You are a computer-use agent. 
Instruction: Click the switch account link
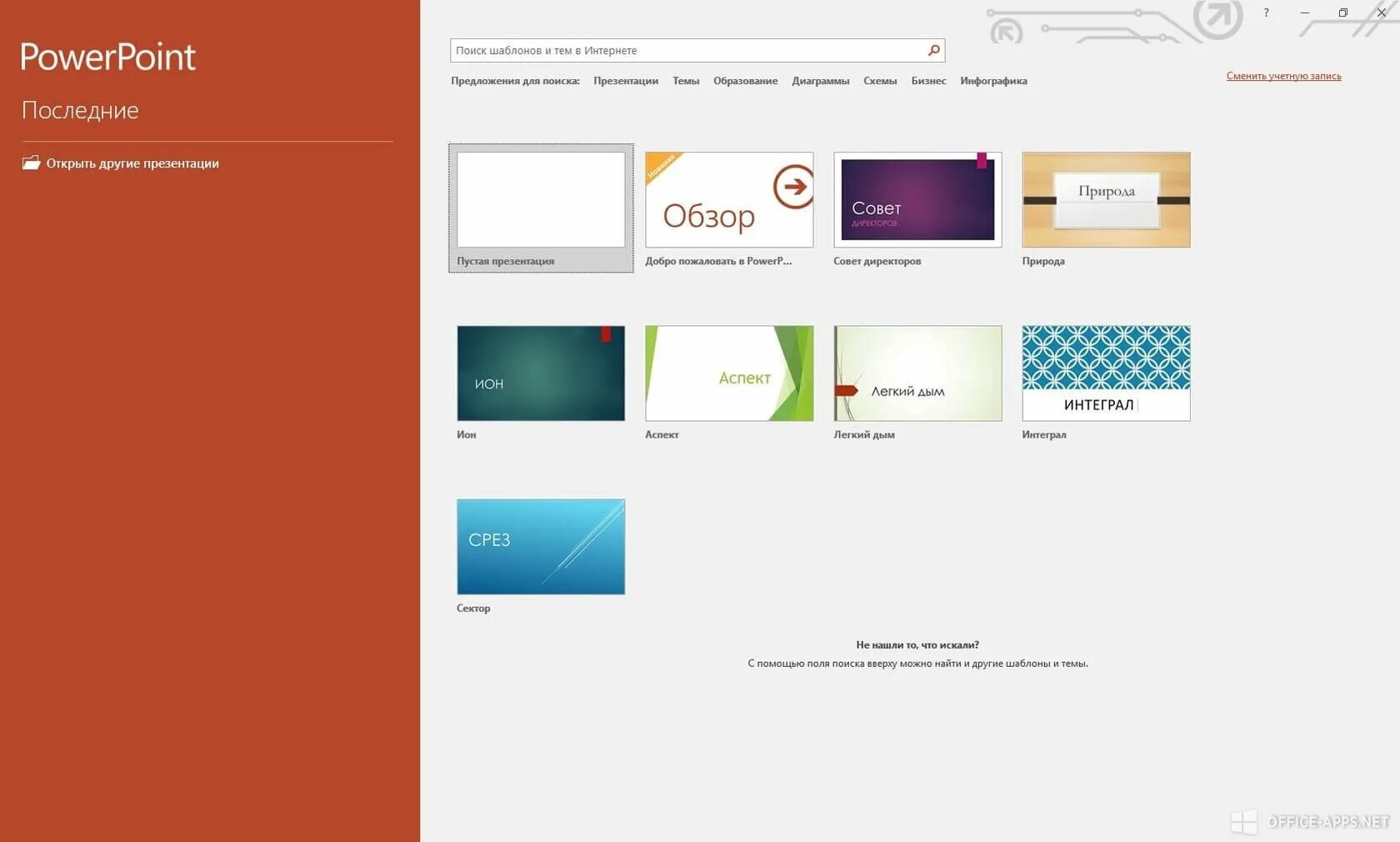point(1283,76)
